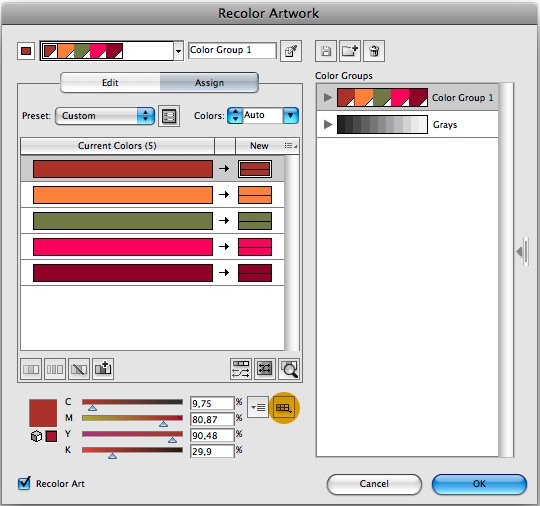
Task: Click the Color Reduction Options icon beside Preset
Action: [x=169, y=116]
